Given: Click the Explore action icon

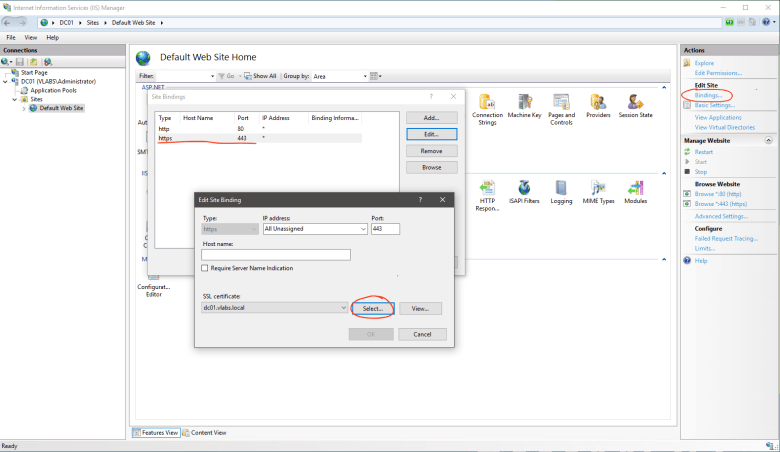Looking at the screenshot, I should (687, 63).
